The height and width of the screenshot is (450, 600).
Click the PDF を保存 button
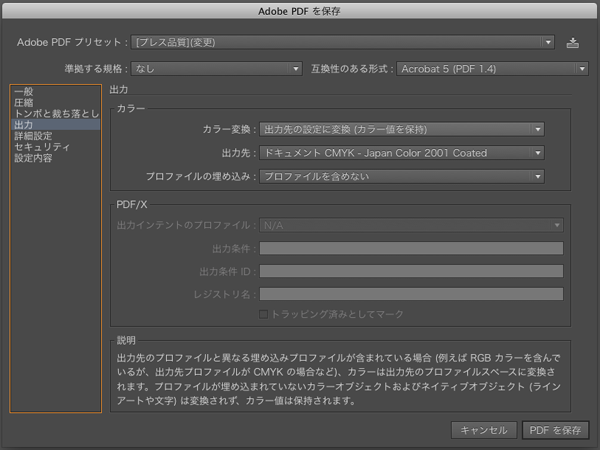click(555, 430)
